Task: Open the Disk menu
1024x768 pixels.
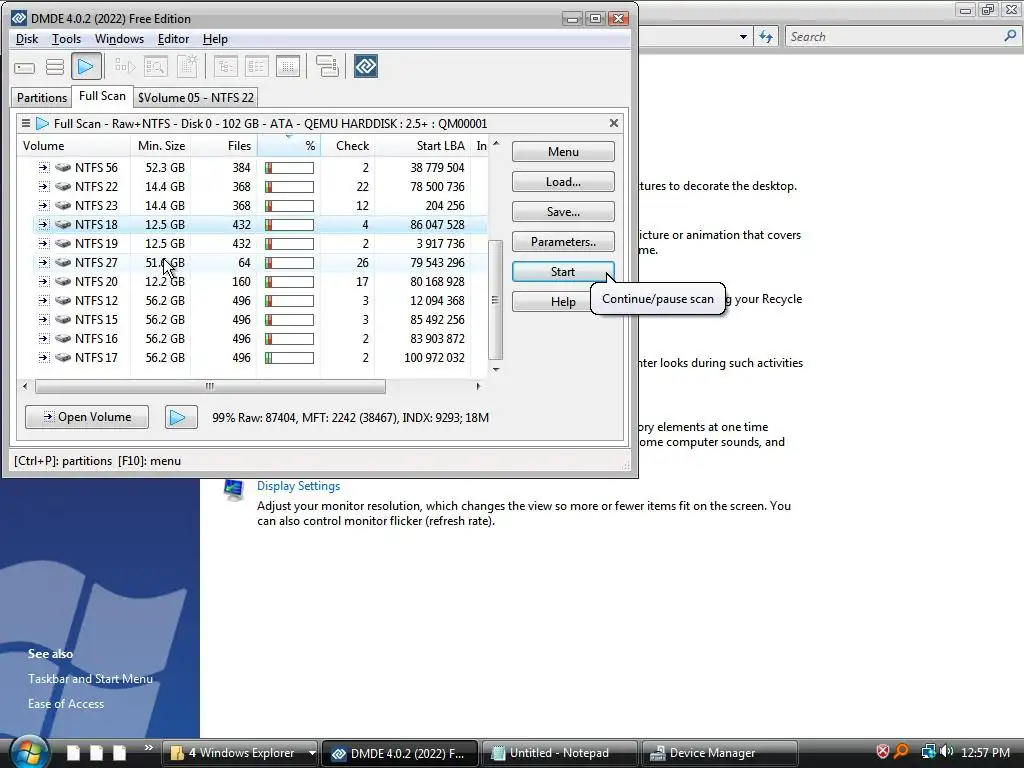Action: 27,39
